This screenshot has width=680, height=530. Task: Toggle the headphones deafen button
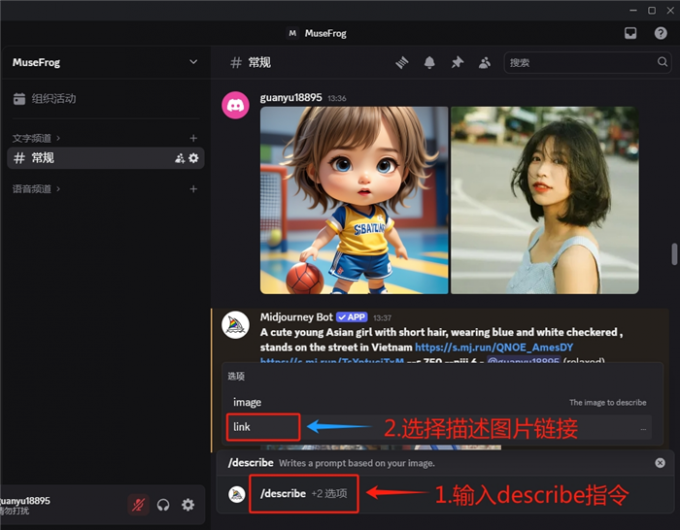point(163,505)
